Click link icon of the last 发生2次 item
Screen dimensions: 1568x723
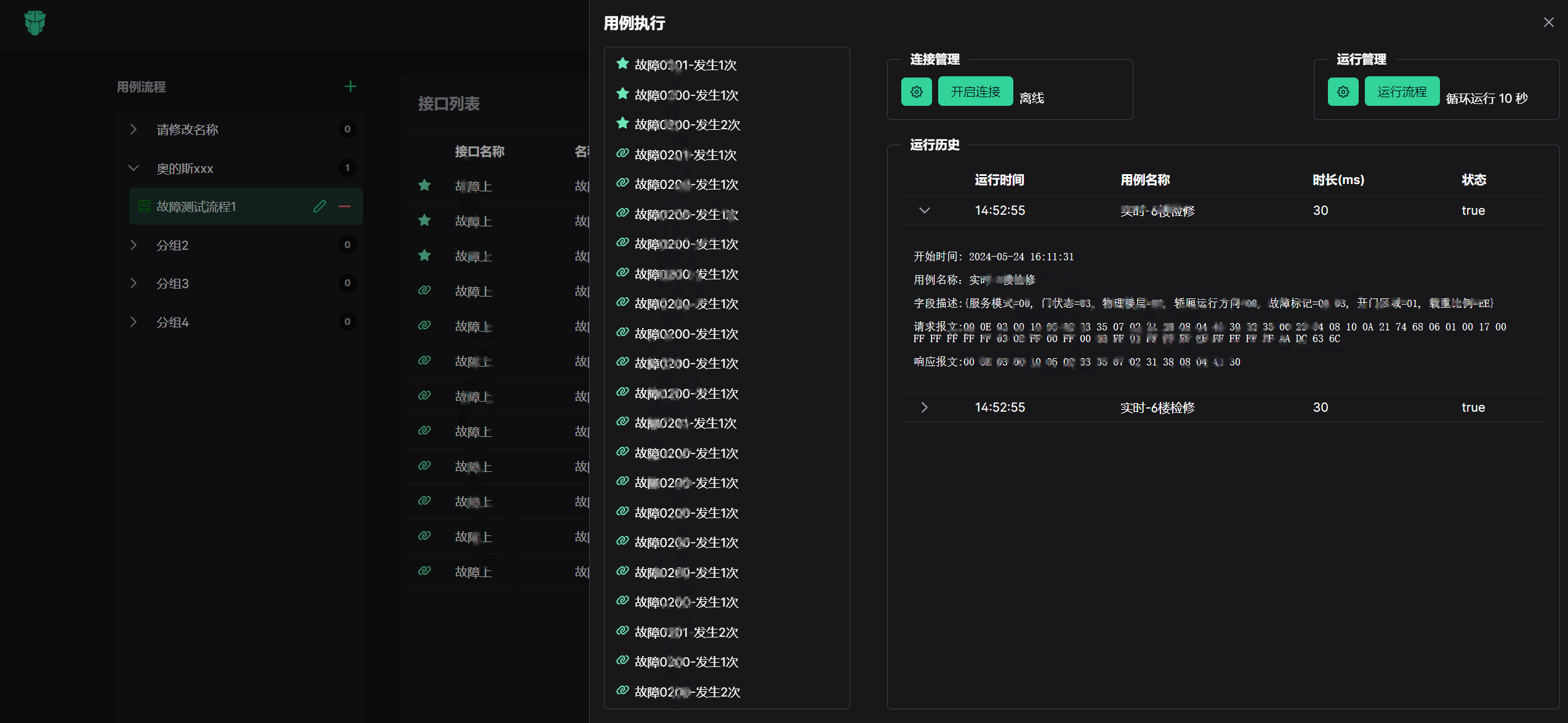point(622,690)
